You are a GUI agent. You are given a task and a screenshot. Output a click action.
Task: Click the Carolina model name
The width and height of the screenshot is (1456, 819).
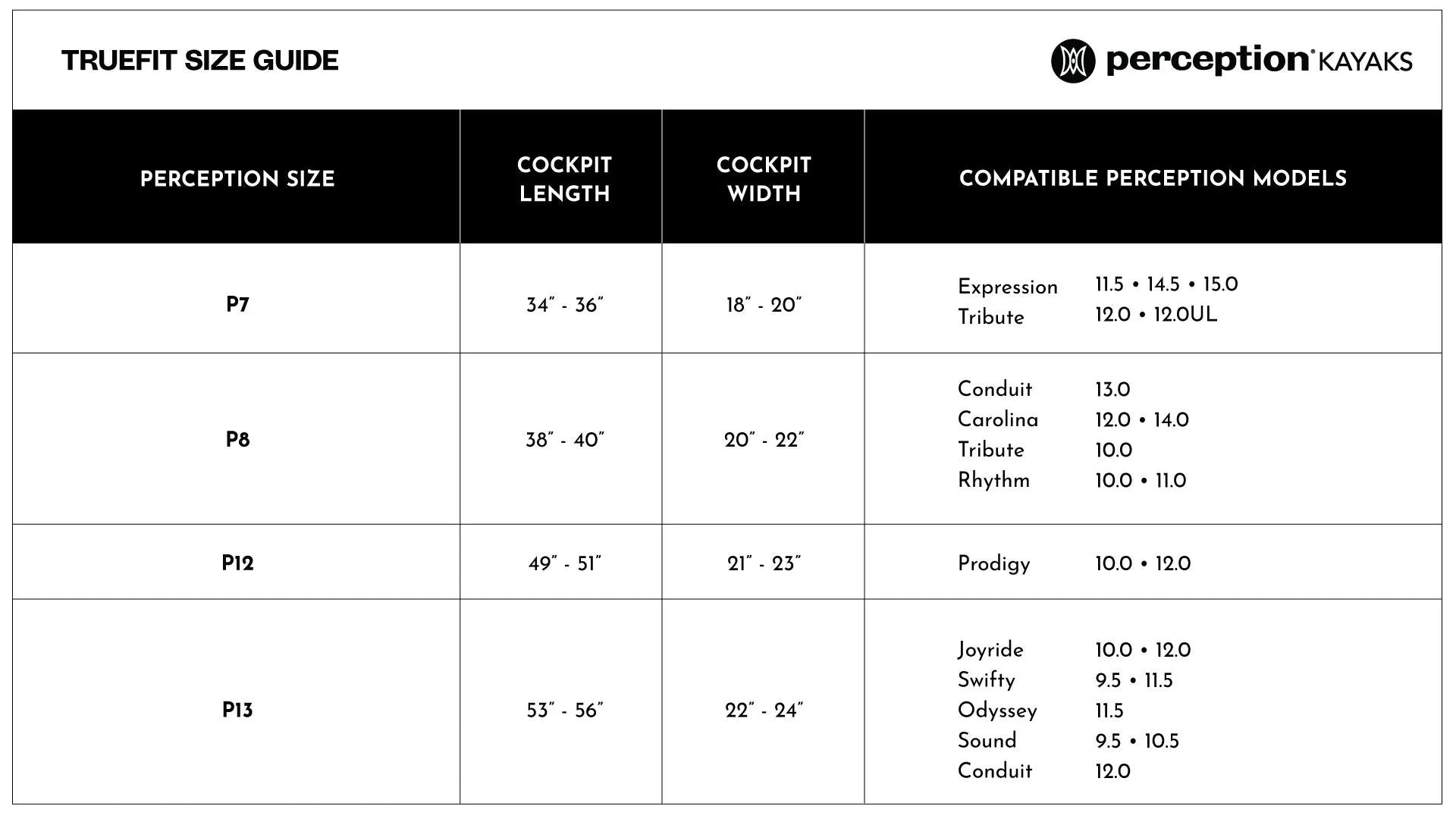click(x=998, y=419)
